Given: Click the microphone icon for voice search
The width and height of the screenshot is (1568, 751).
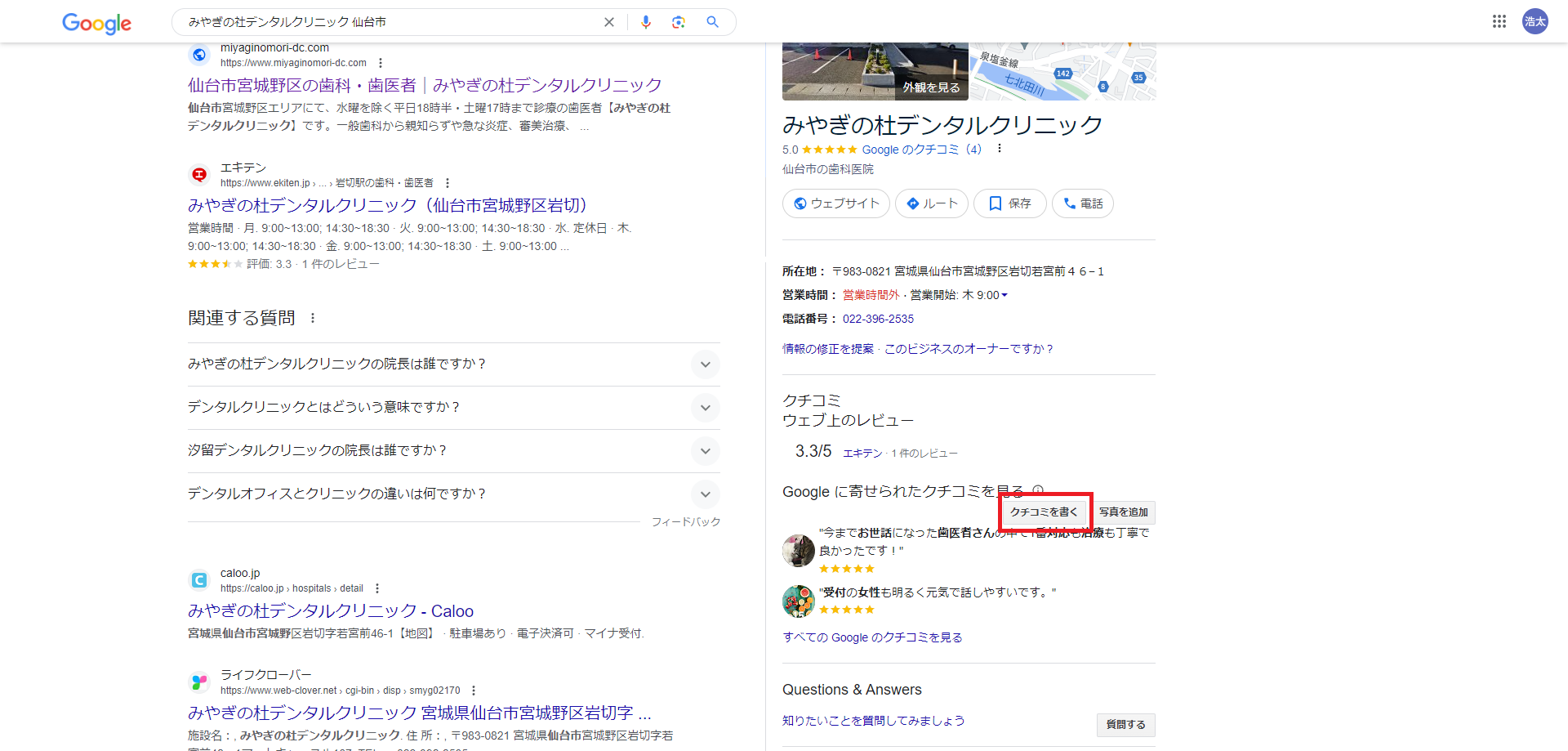Looking at the screenshot, I should [x=646, y=22].
